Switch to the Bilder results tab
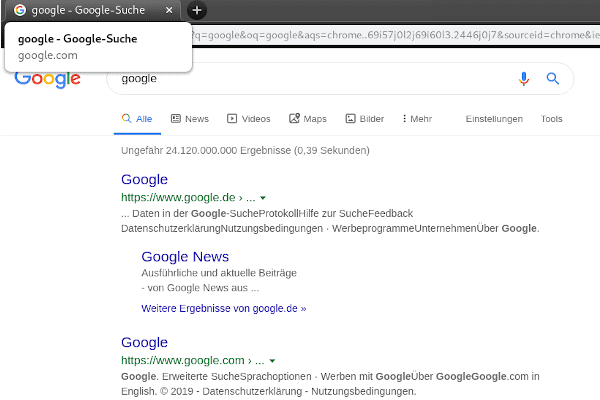The width and height of the screenshot is (600, 400). coord(365,119)
